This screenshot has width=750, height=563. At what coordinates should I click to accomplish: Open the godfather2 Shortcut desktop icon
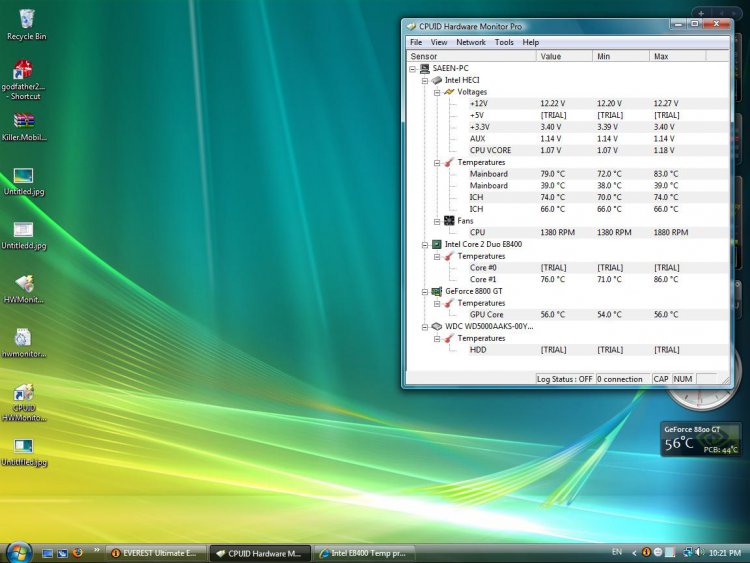click(23, 79)
